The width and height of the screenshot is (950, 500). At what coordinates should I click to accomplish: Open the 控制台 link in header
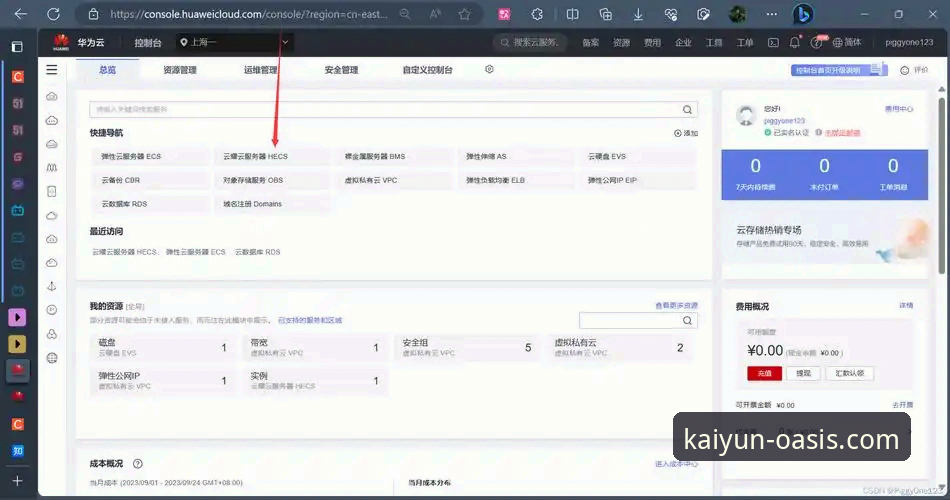148,42
